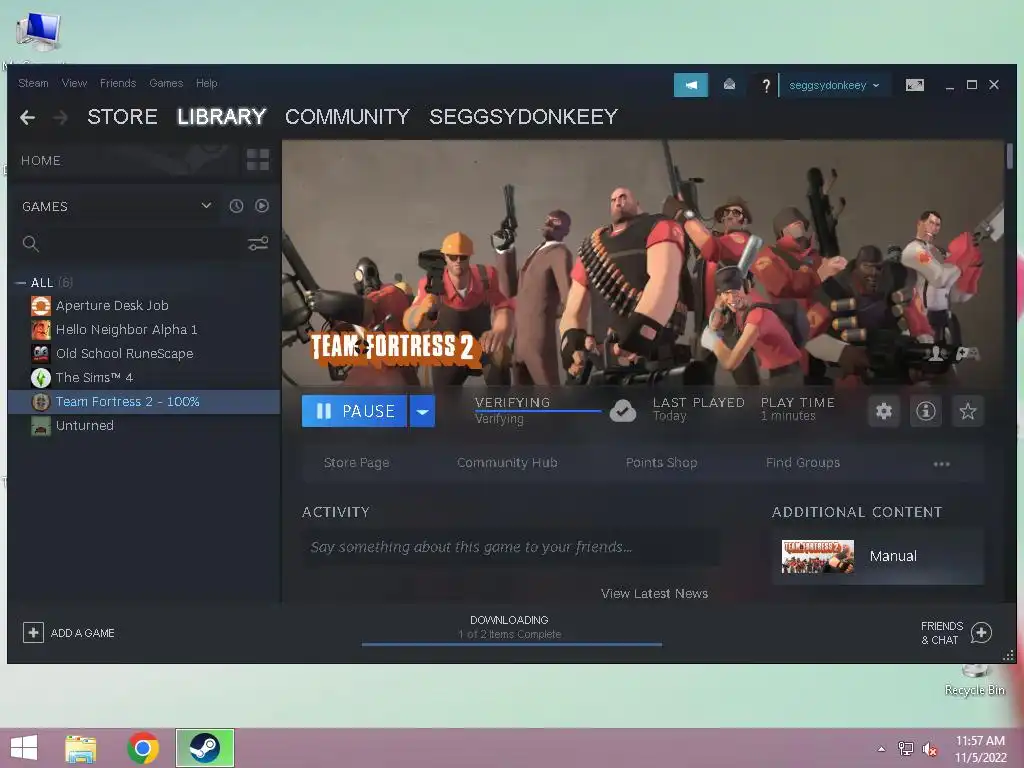Image resolution: width=1024 pixels, height=768 pixels.
Task: Open the Steam menu
Action: click(x=33, y=83)
